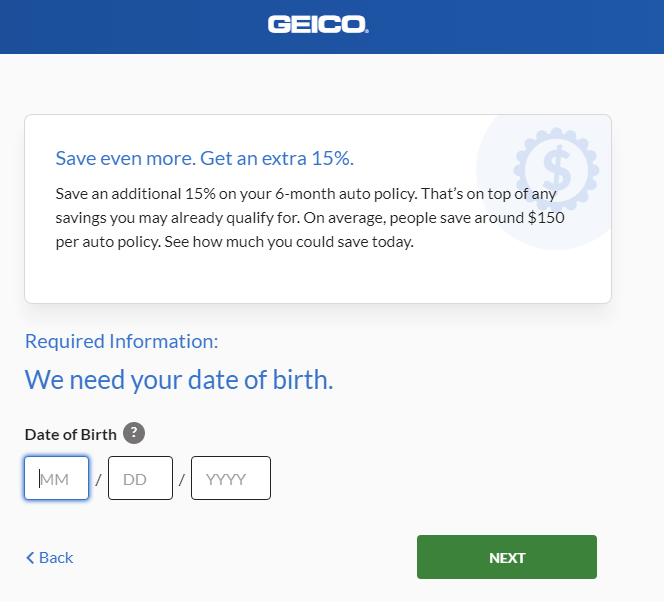Click the GEICO logo in the header
Viewport: 664px width, 602px height.
pos(318,24)
